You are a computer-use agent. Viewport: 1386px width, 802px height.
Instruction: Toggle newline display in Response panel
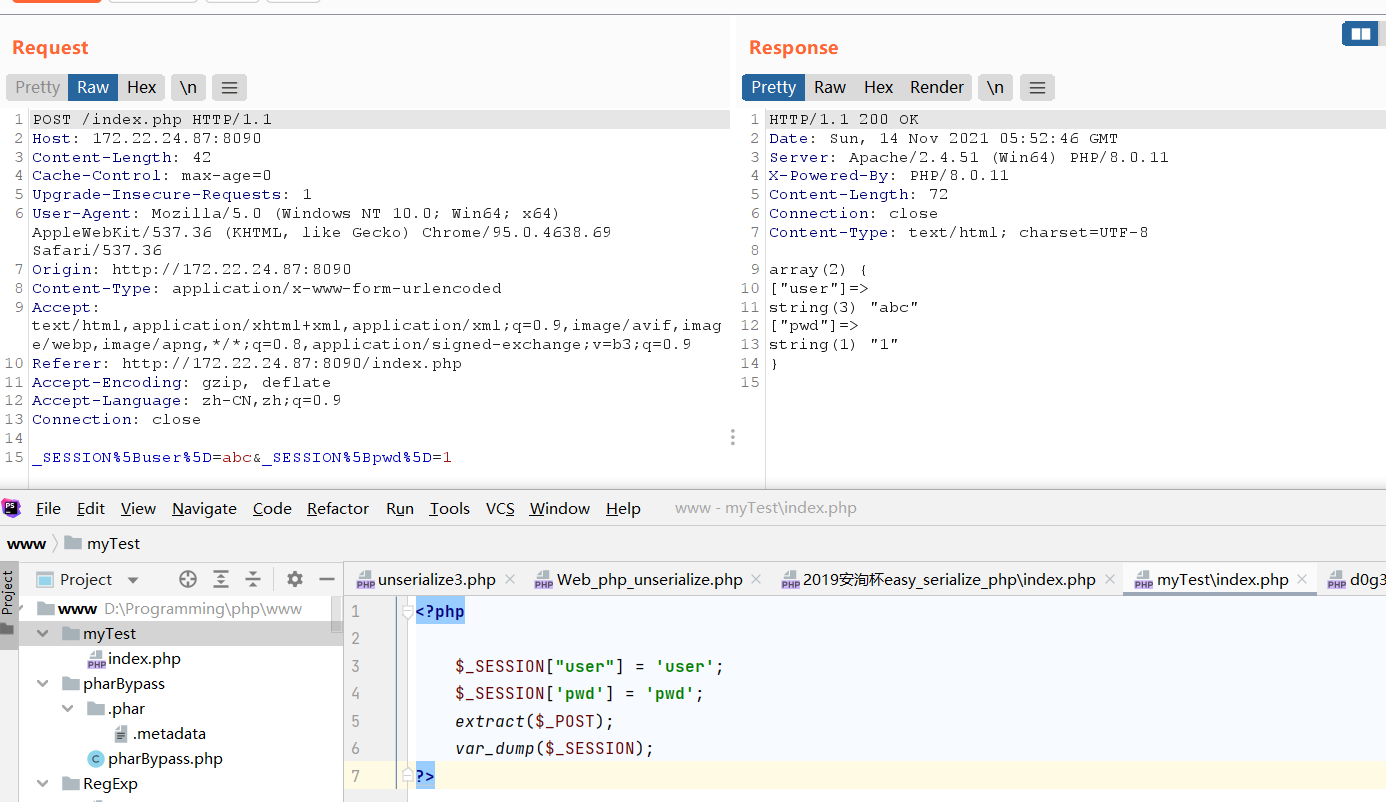pos(995,88)
